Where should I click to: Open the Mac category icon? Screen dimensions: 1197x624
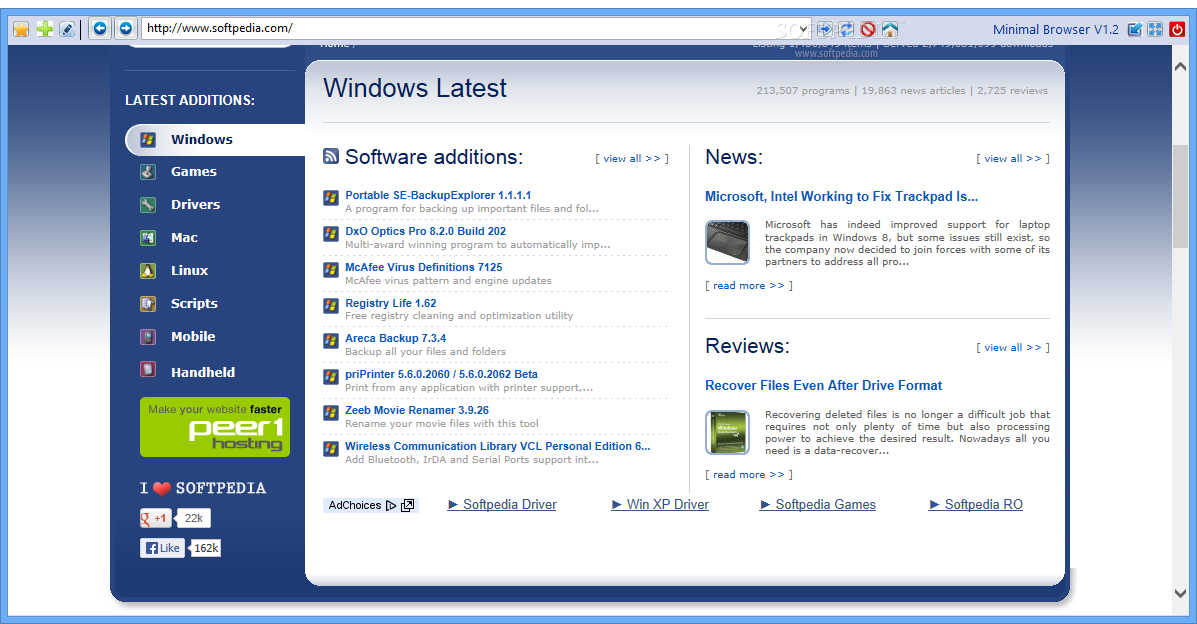click(x=148, y=238)
